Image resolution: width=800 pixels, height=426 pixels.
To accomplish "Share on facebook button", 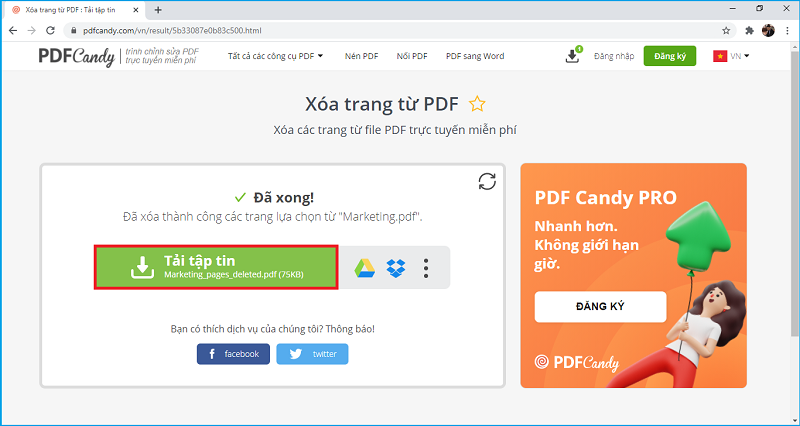I will tap(233, 354).
